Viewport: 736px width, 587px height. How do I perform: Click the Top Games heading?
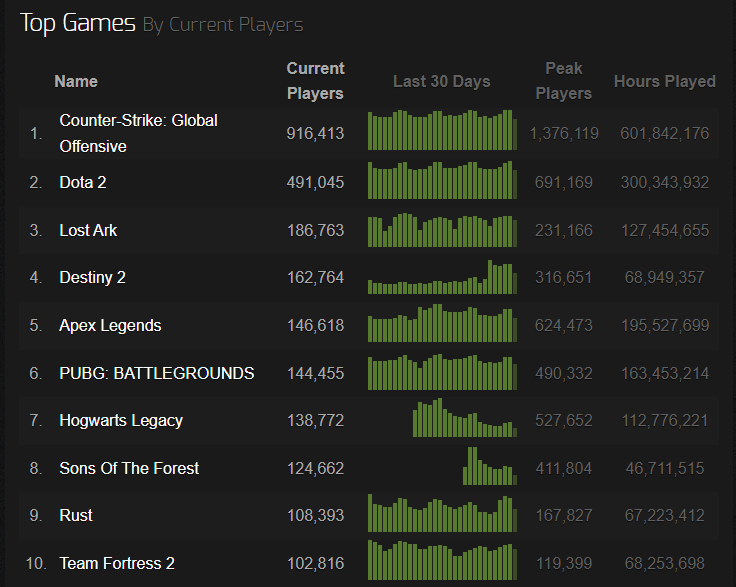click(78, 23)
